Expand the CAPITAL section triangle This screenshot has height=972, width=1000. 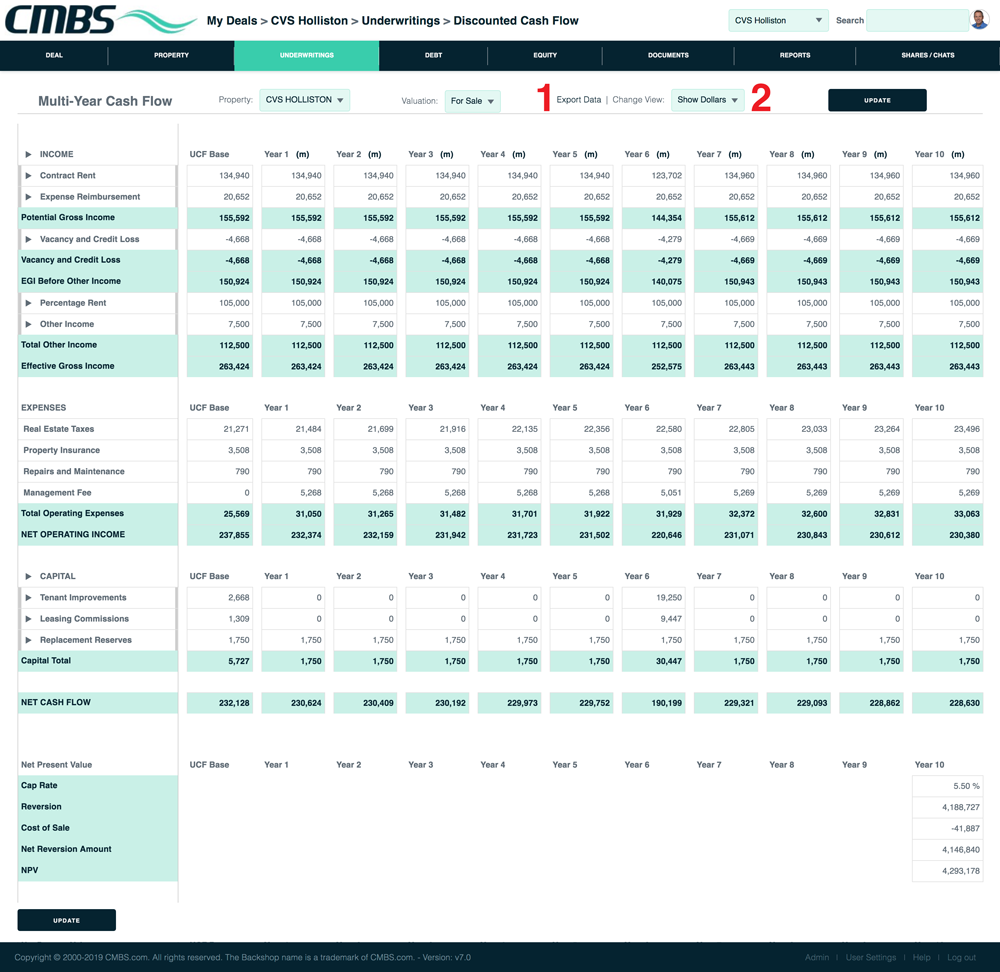click(28, 576)
